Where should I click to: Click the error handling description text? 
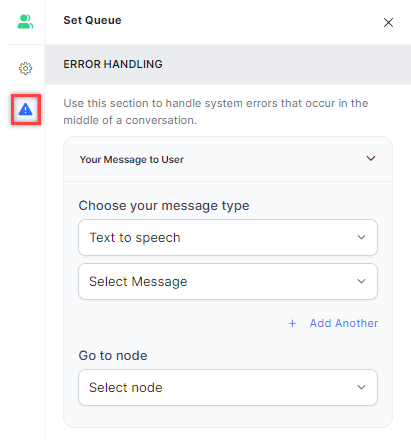216,112
